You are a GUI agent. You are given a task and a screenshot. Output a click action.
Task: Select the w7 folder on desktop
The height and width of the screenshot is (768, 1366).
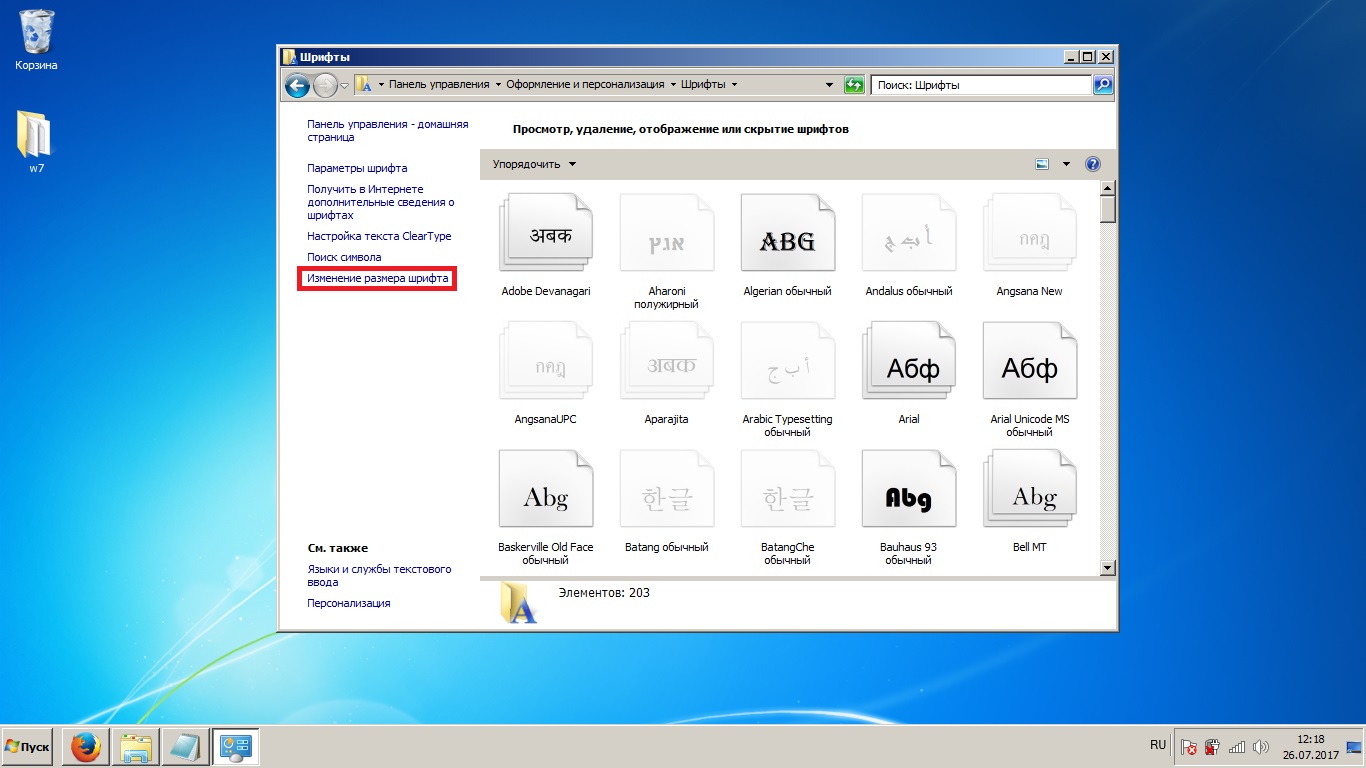click(36, 141)
